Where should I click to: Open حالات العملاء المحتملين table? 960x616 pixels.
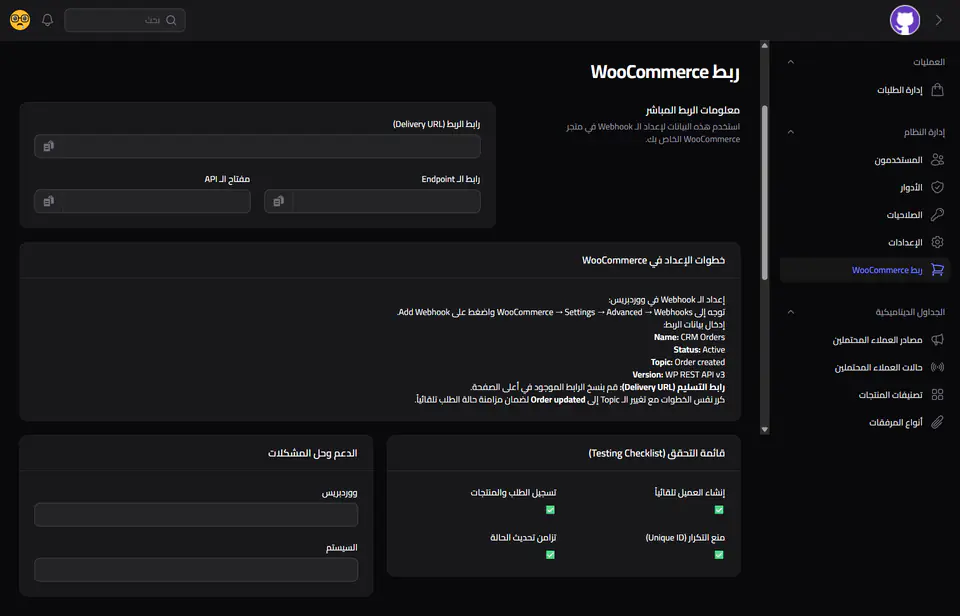[865, 367]
